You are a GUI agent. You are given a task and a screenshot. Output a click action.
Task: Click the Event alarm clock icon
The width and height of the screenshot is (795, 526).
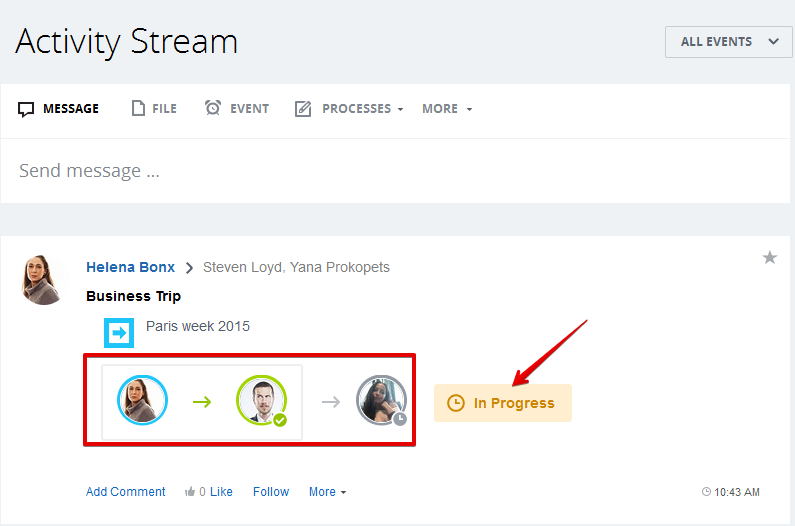click(x=213, y=108)
